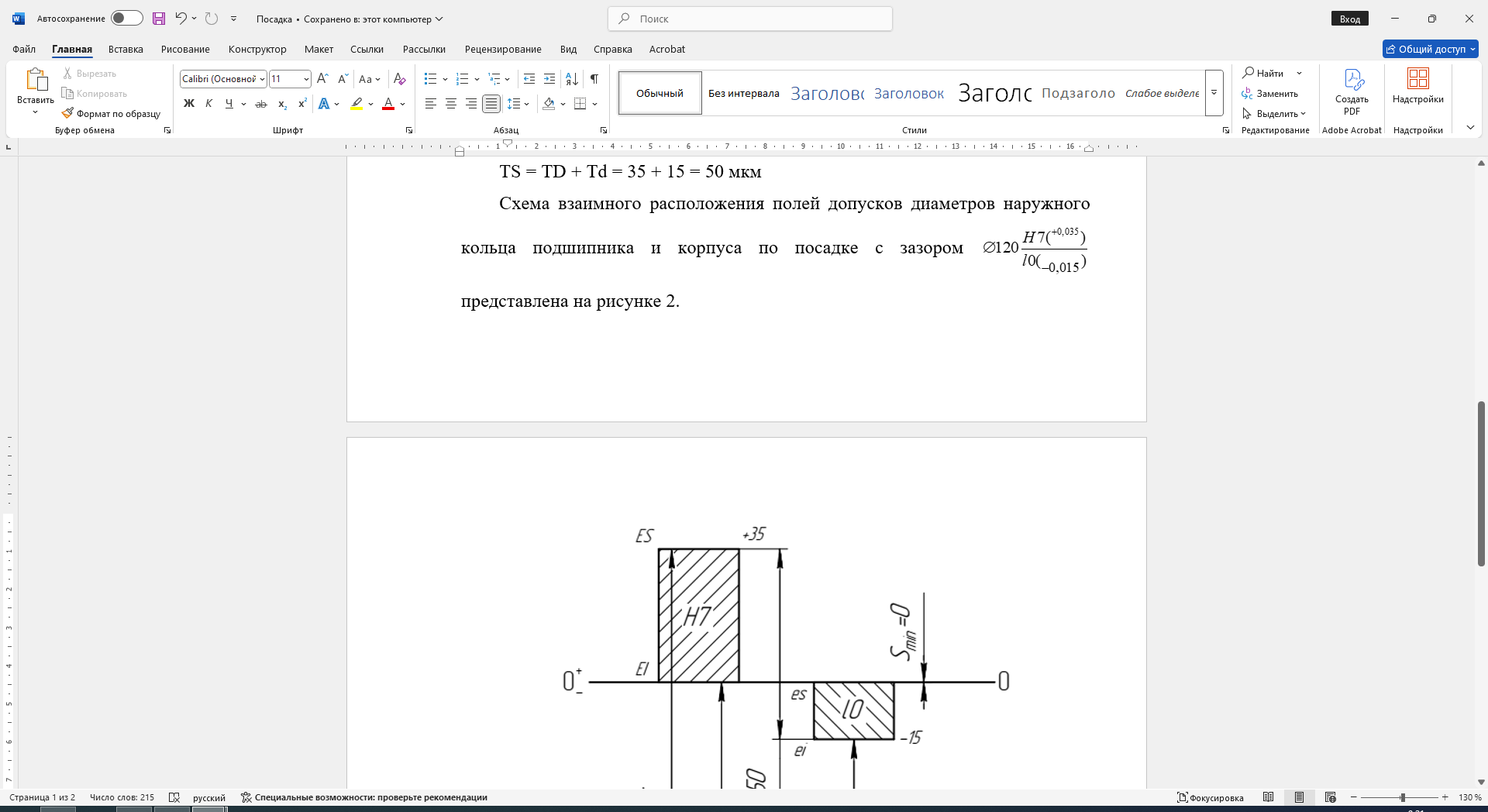The height and width of the screenshot is (812, 1488).
Task: Click Найти find button
Action: [1263, 74]
